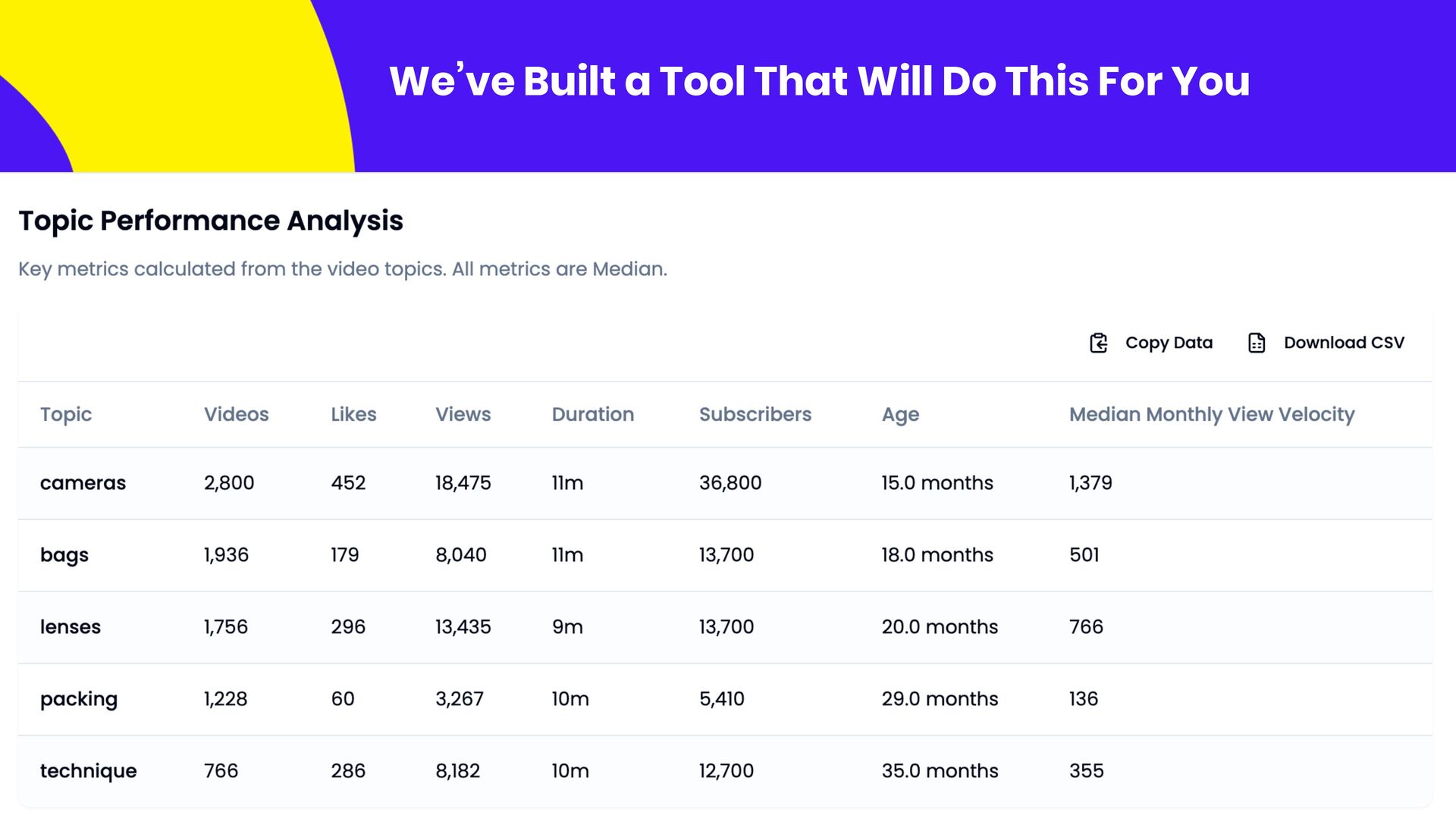Screen dimensions: 1456x819
Task: Click the 36,800 subscribers cell
Action: [730, 483]
